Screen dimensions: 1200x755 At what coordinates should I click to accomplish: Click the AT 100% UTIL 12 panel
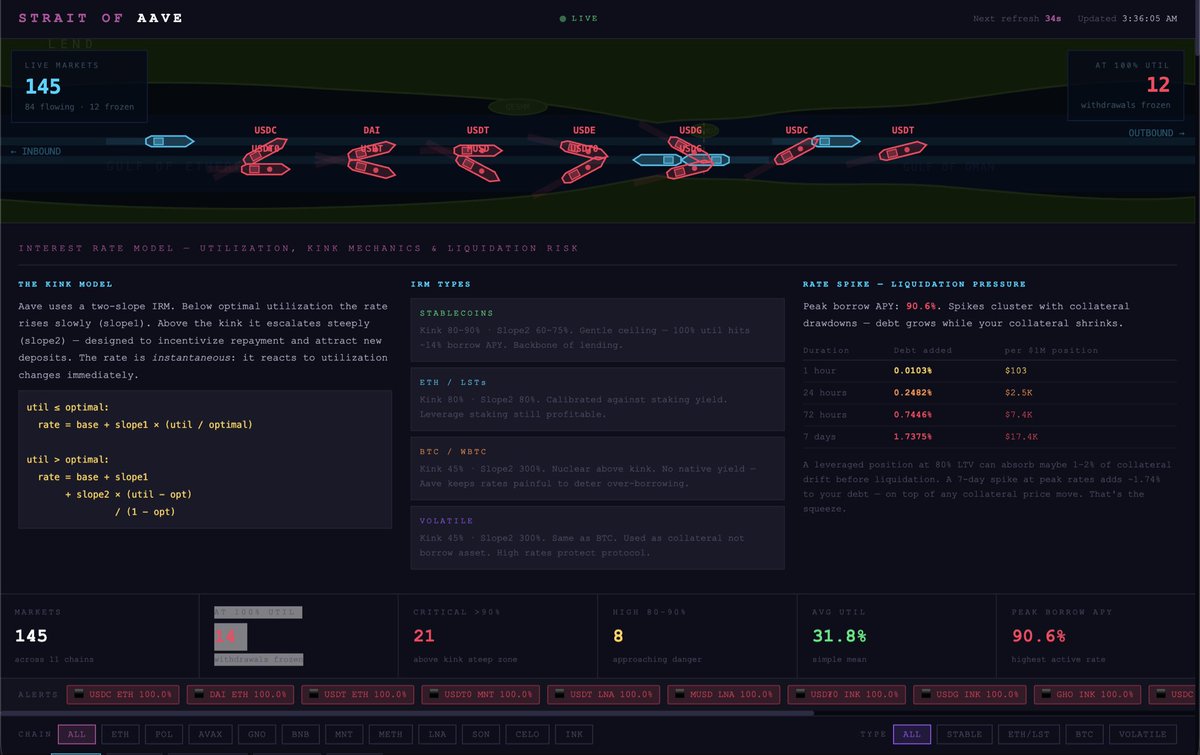[1125, 87]
